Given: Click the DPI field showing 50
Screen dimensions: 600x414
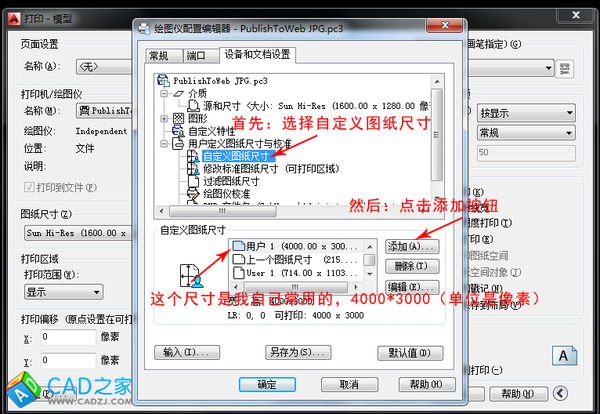Looking at the screenshot, I should click(526, 153).
